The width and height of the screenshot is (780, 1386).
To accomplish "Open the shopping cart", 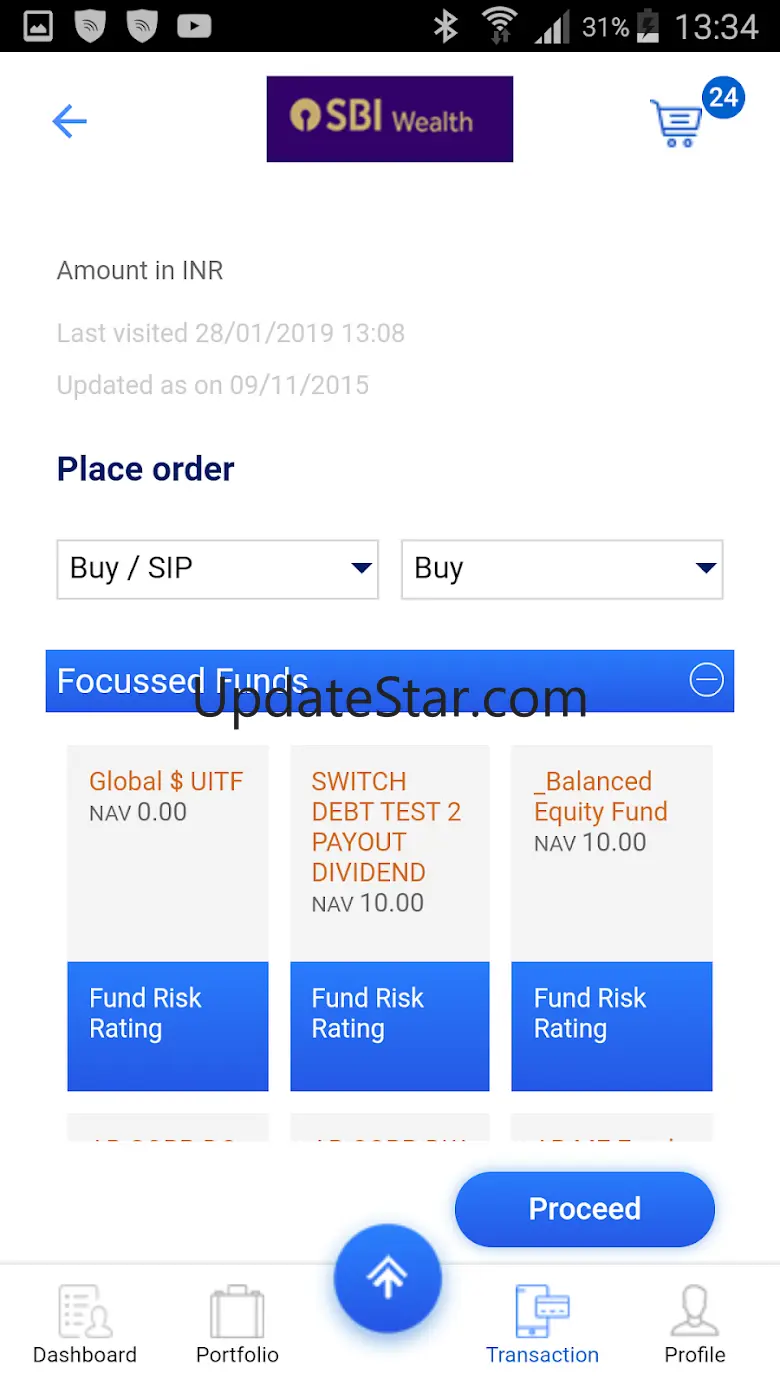I will click(x=678, y=124).
